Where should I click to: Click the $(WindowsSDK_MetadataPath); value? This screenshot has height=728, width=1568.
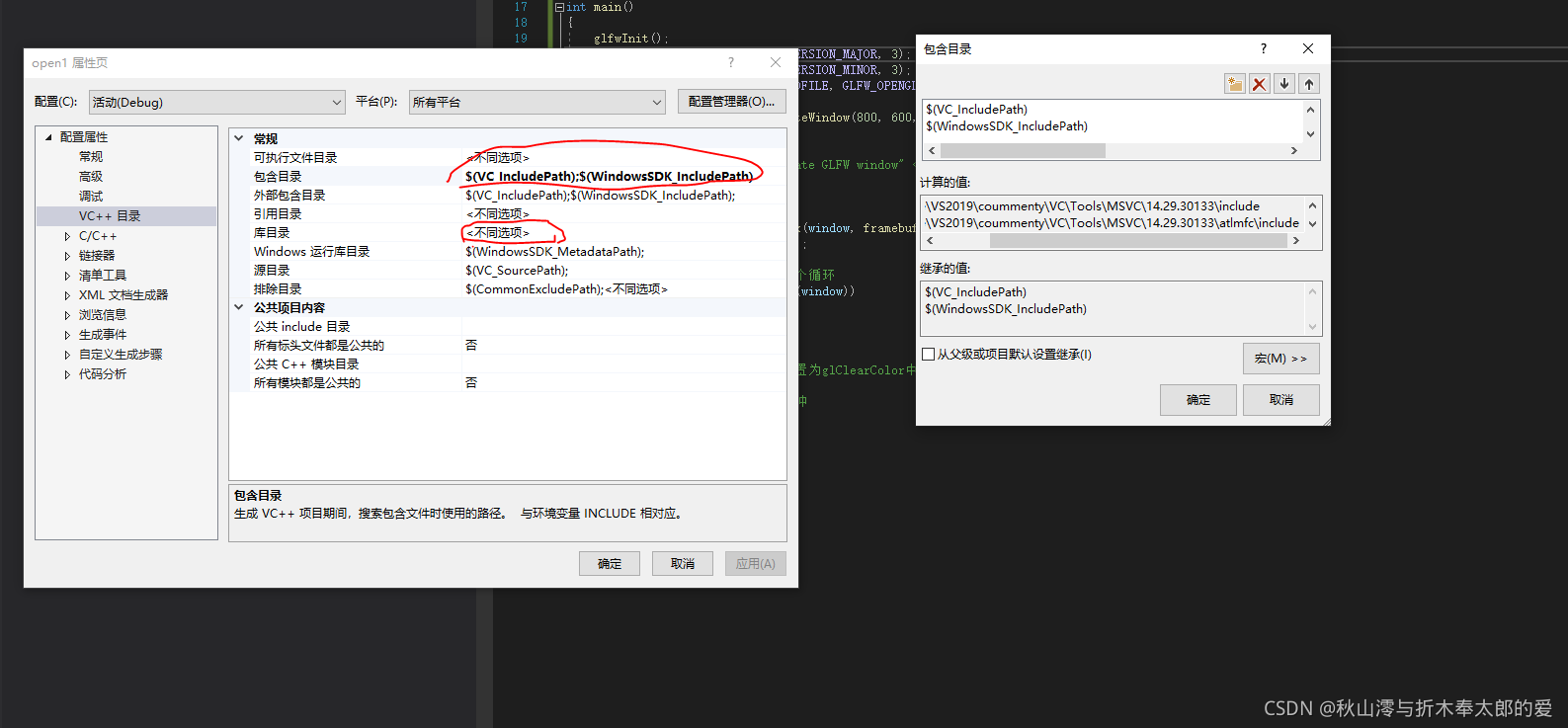point(554,252)
